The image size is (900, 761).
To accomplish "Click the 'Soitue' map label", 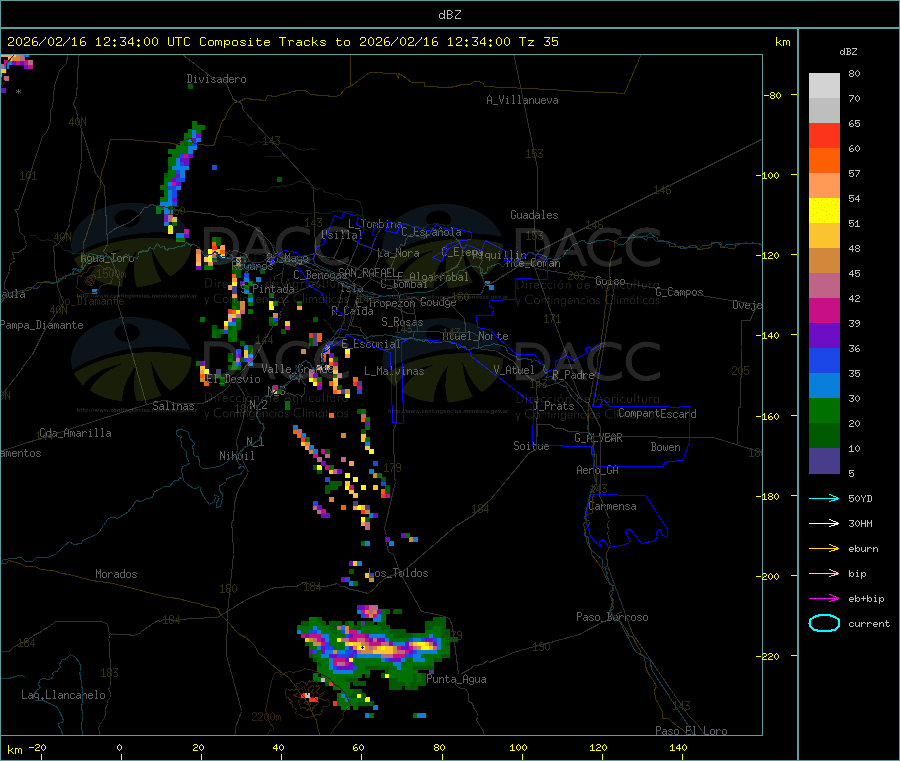I will point(531,446).
